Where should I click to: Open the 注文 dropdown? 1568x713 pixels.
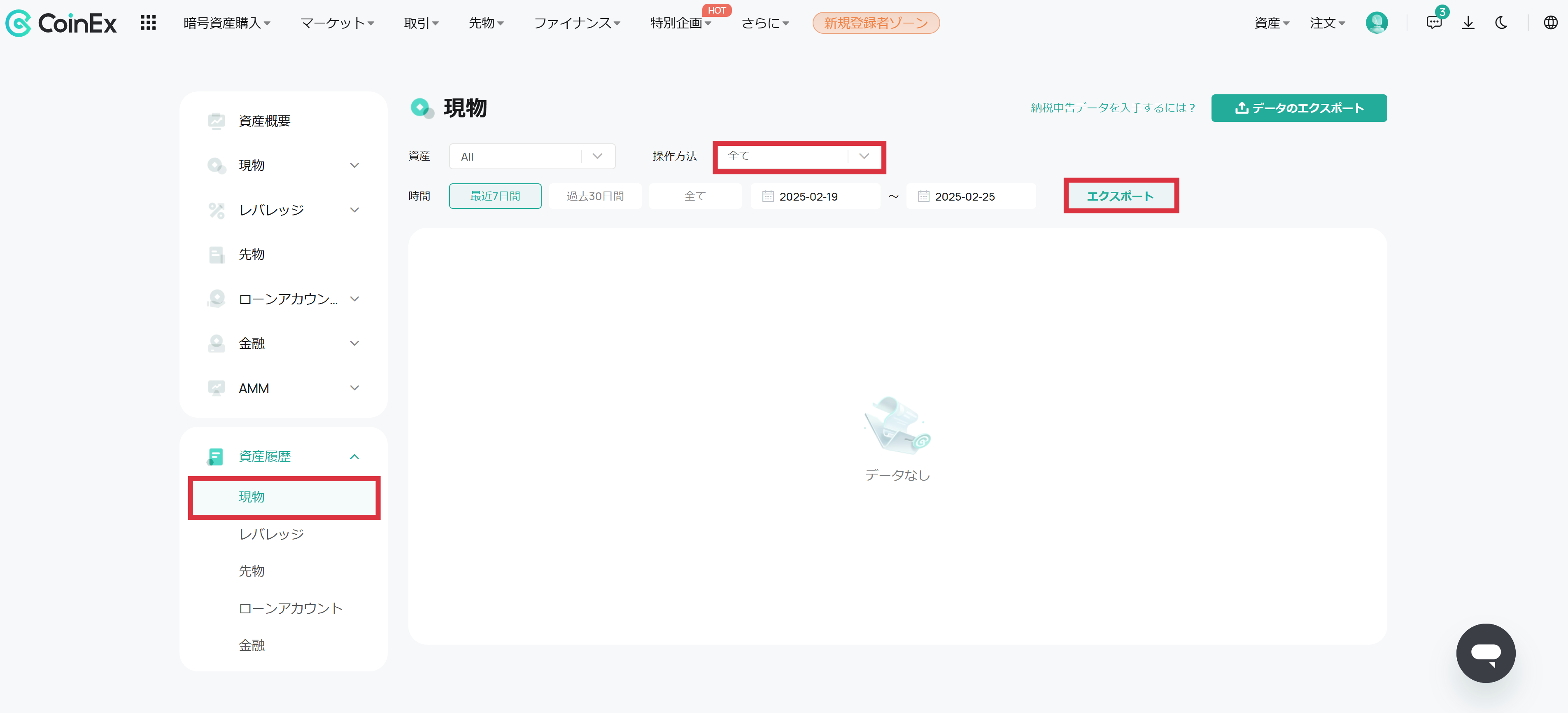click(x=1327, y=23)
